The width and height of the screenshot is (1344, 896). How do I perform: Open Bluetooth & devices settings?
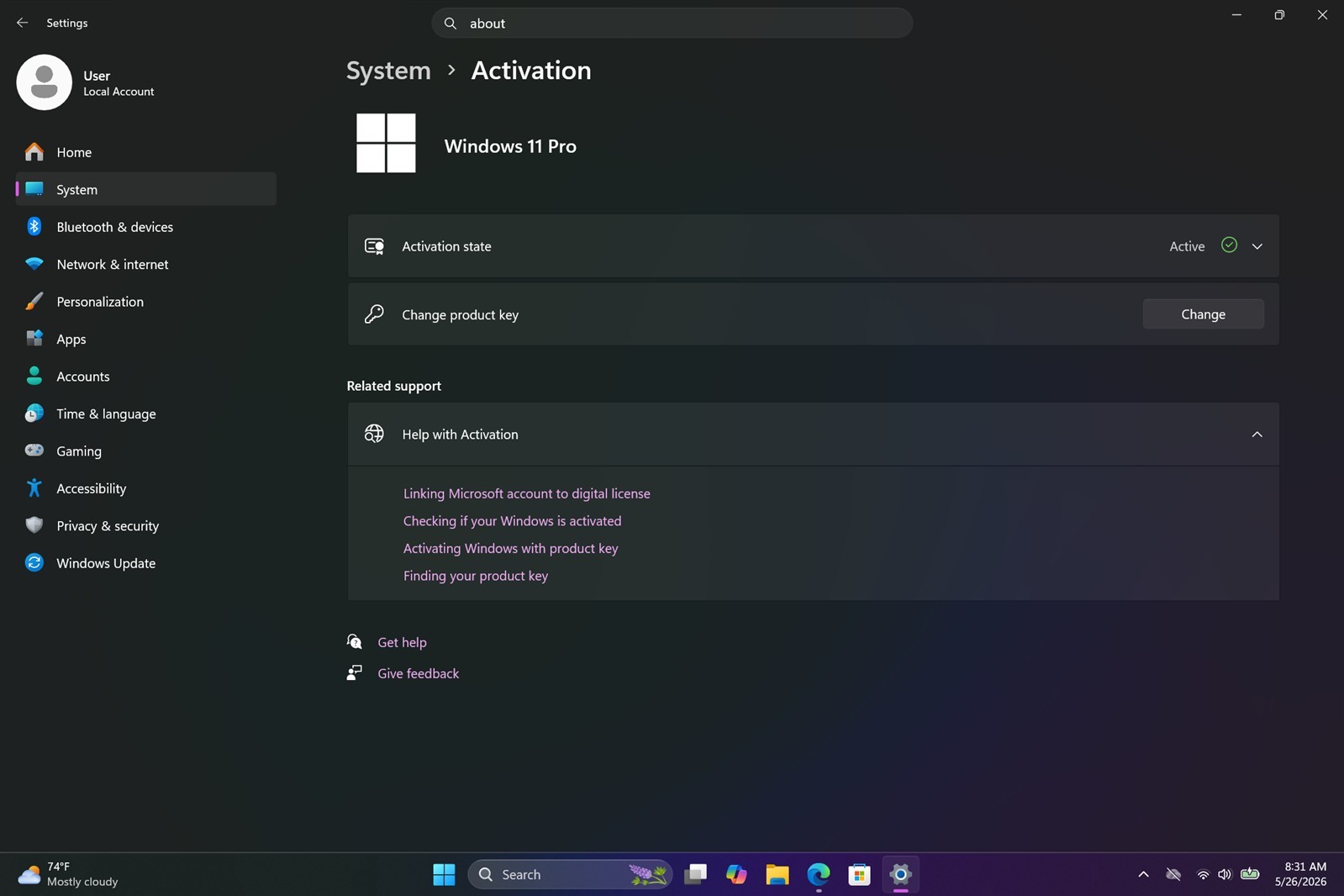[x=146, y=227]
